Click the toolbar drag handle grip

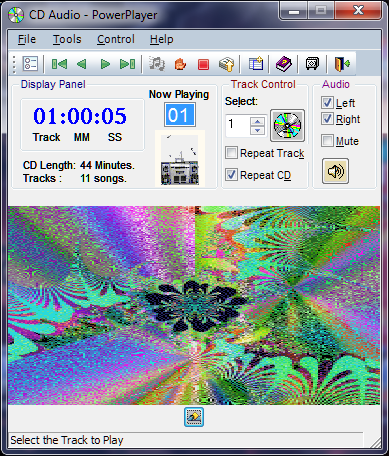click(14, 64)
